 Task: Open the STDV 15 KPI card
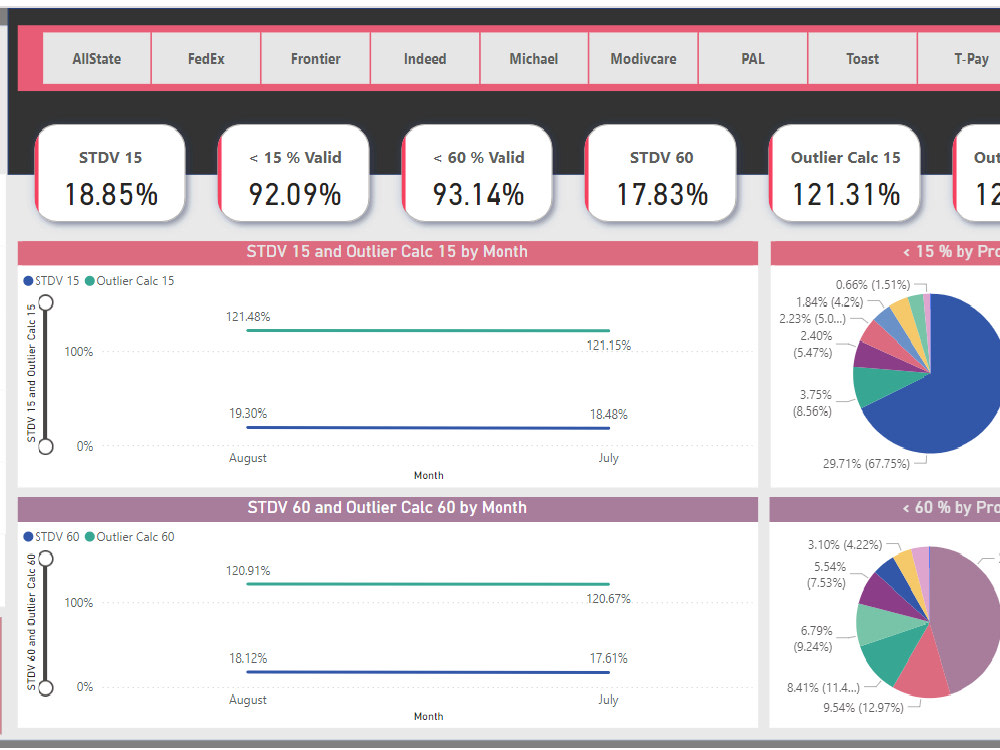(110, 173)
